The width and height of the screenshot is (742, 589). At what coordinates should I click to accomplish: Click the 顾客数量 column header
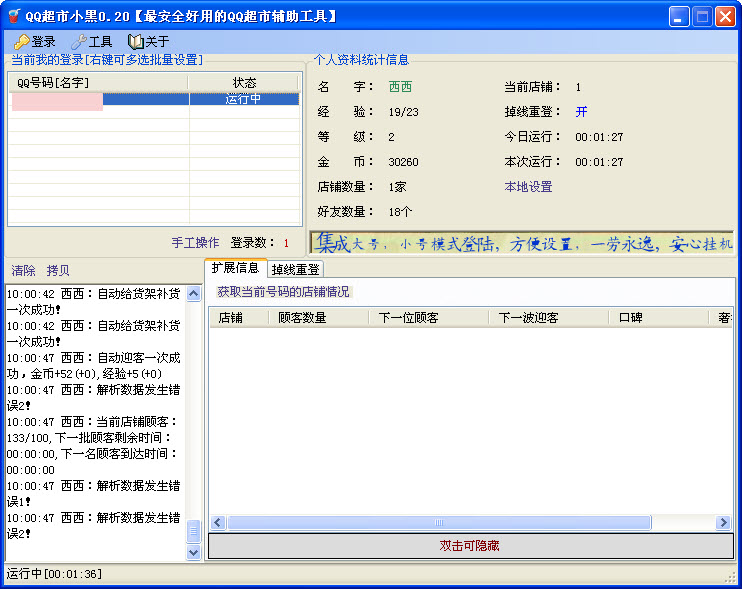(318, 317)
